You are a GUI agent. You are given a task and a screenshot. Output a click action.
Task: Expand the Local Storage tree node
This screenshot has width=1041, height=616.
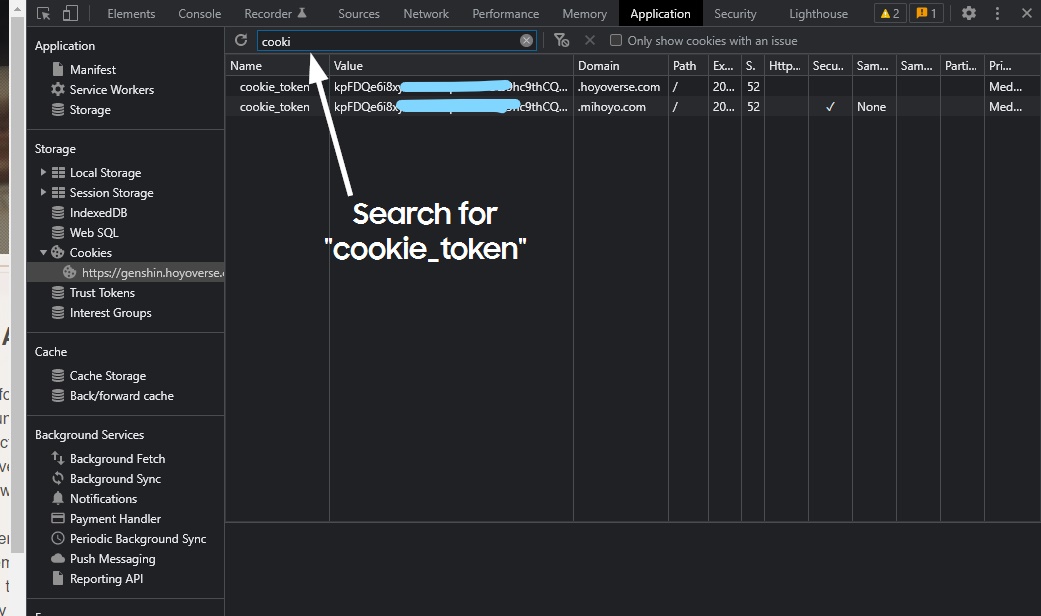tap(43, 173)
